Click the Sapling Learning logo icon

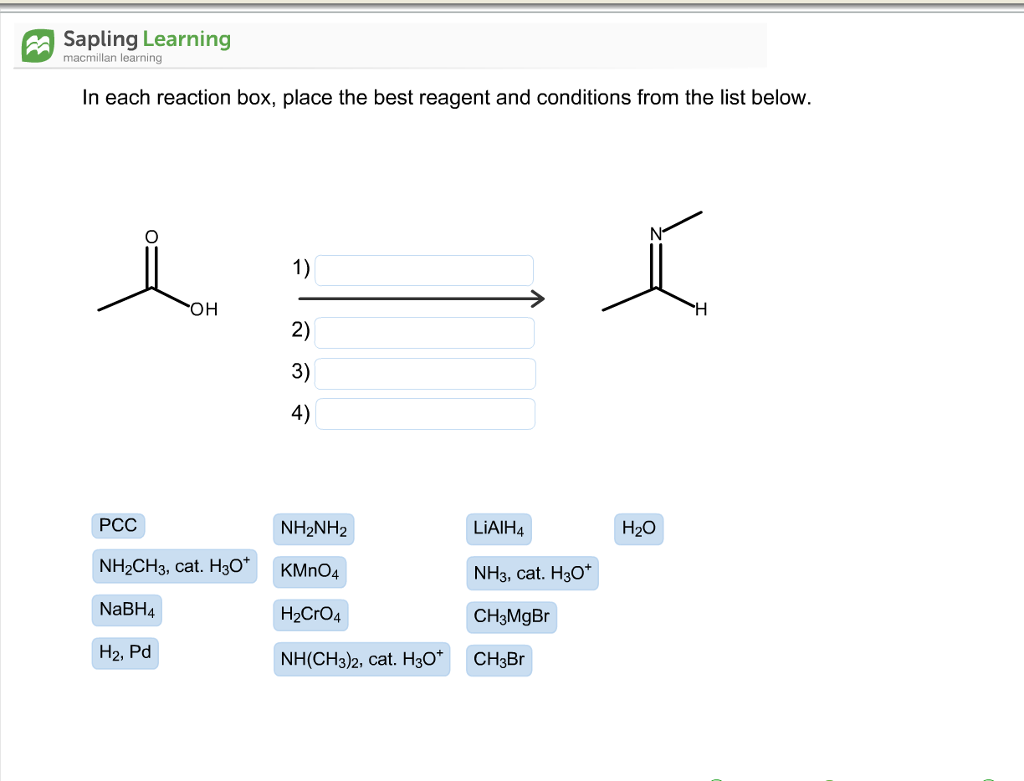[x=38, y=43]
